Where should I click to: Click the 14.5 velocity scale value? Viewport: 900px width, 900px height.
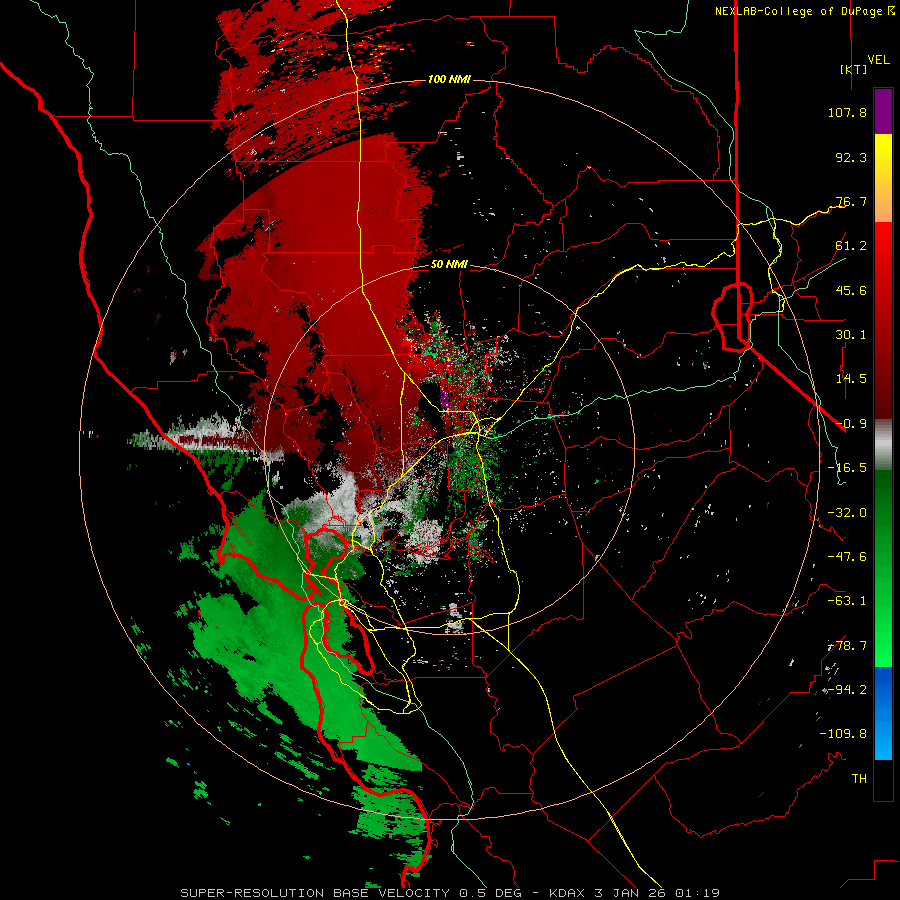coord(851,379)
